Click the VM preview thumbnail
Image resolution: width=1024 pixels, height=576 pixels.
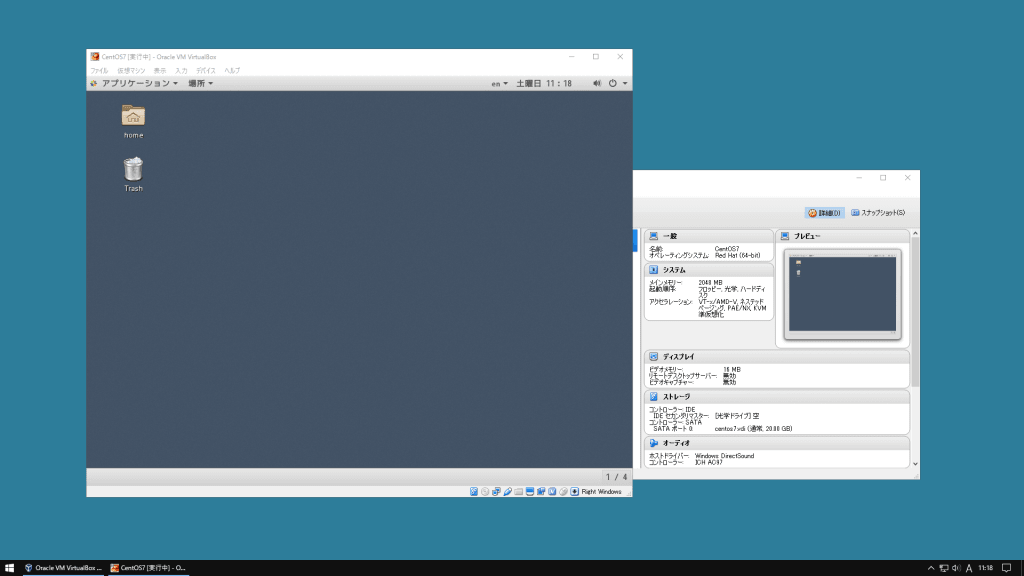(x=842, y=294)
